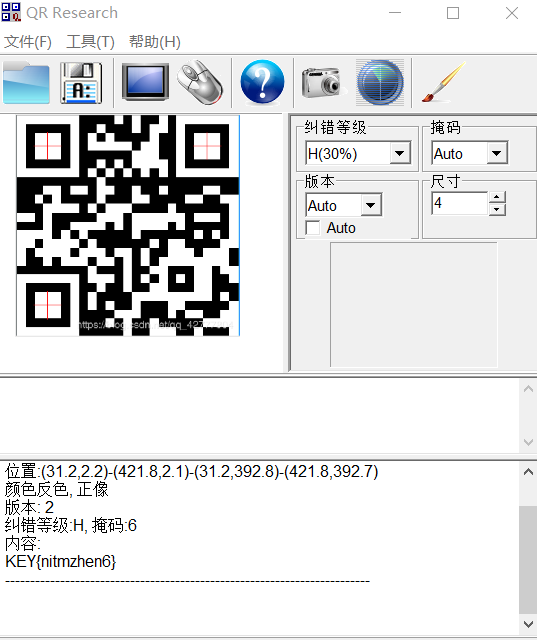This screenshot has height=640, width=537.
Task: Click the floppy disk save icon
Action: pos(81,82)
